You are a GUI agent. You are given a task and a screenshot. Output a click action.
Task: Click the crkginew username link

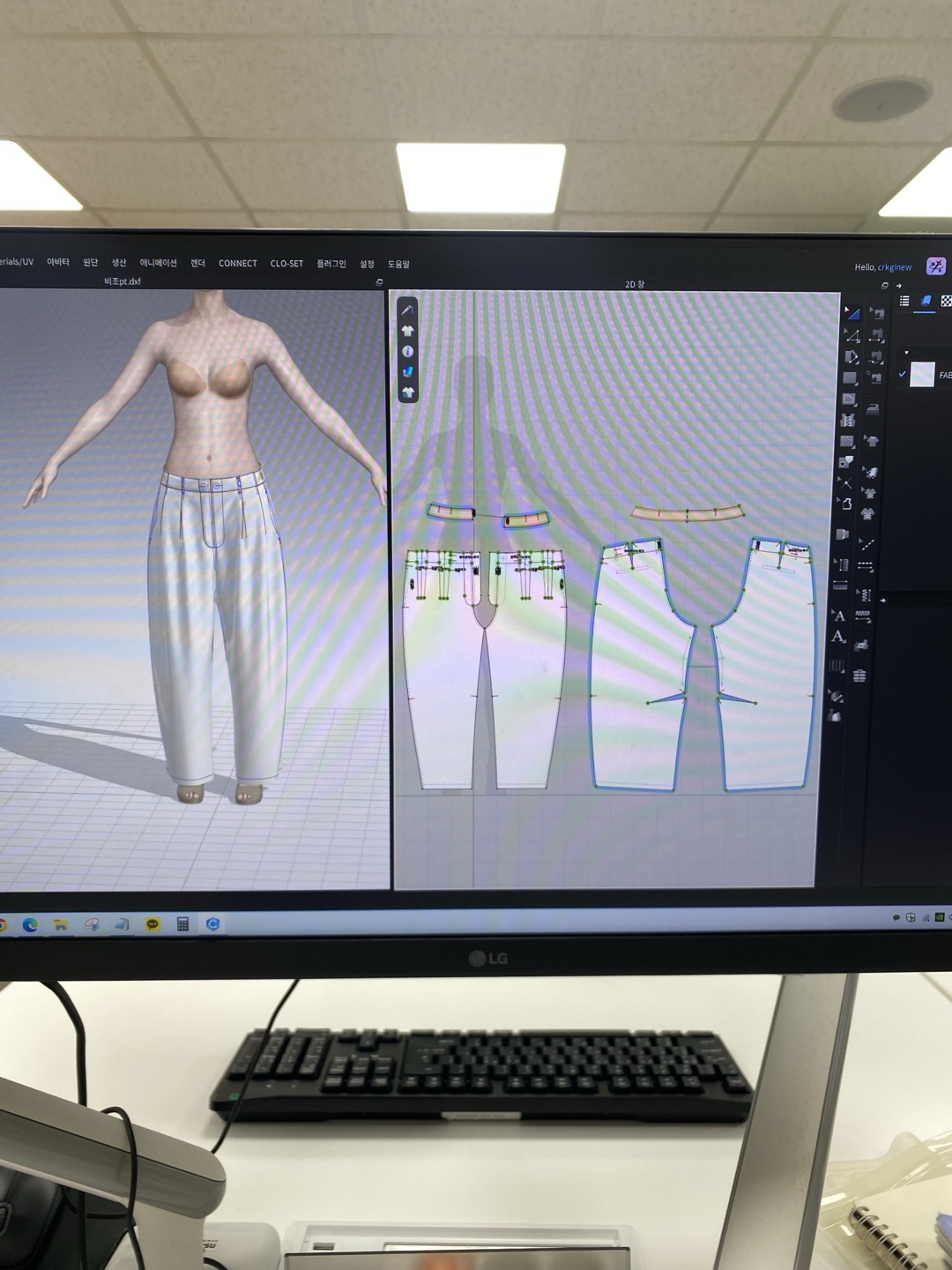[x=894, y=267]
